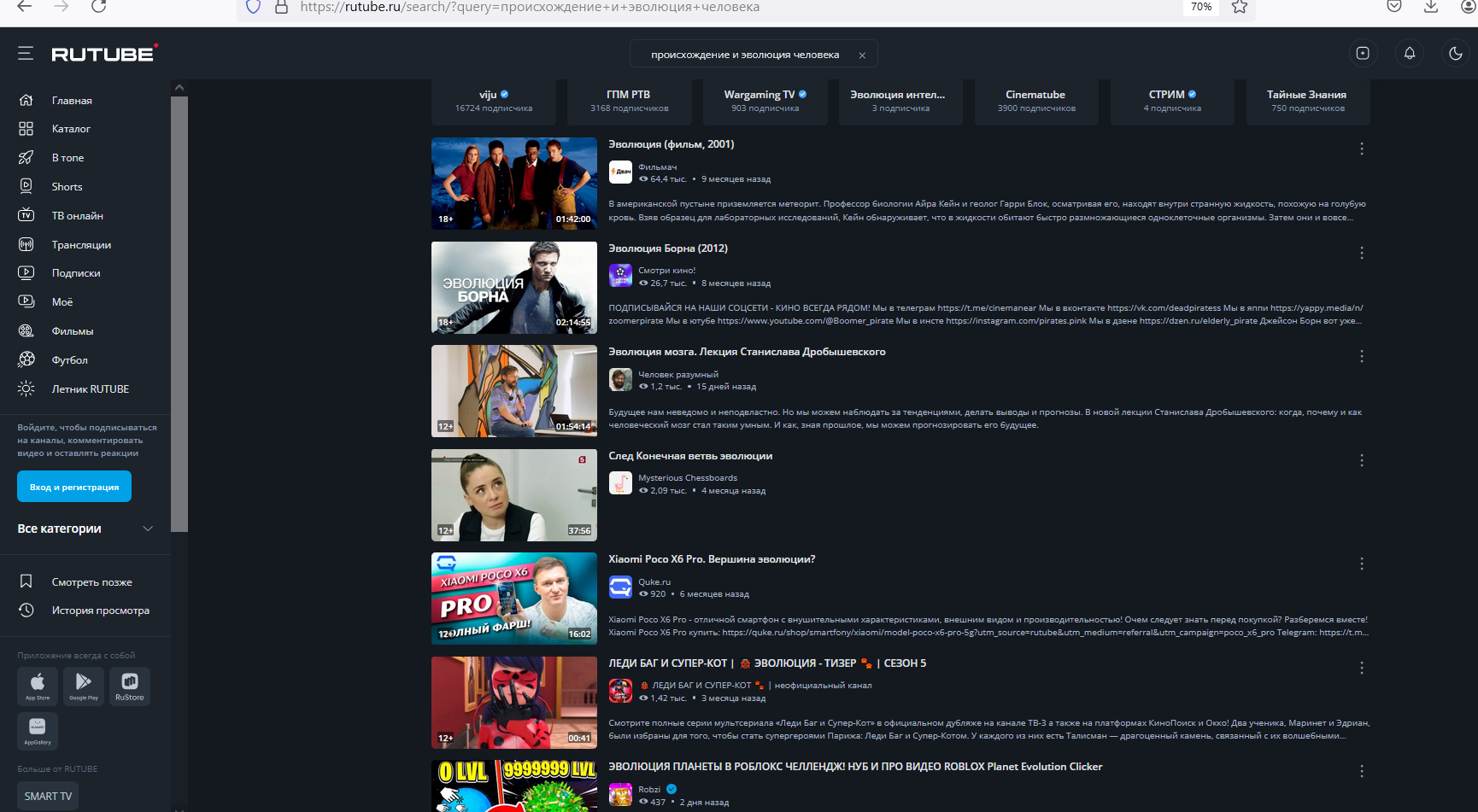Click the sidebar scrollbar up arrow
The width and height of the screenshot is (1478, 812).
[179, 87]
